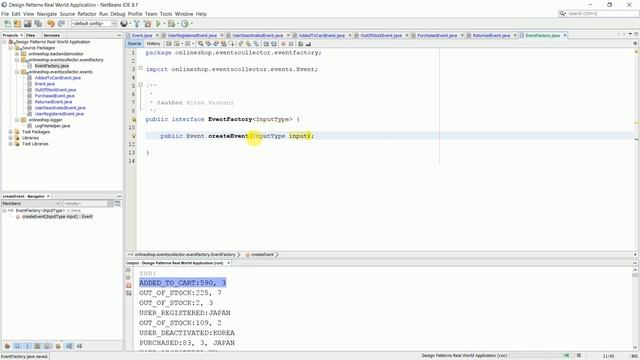Select AddedToCartEvent.java in the Projects tree
The width and height of the screenshot is (640, 360).
coord(58,78)
